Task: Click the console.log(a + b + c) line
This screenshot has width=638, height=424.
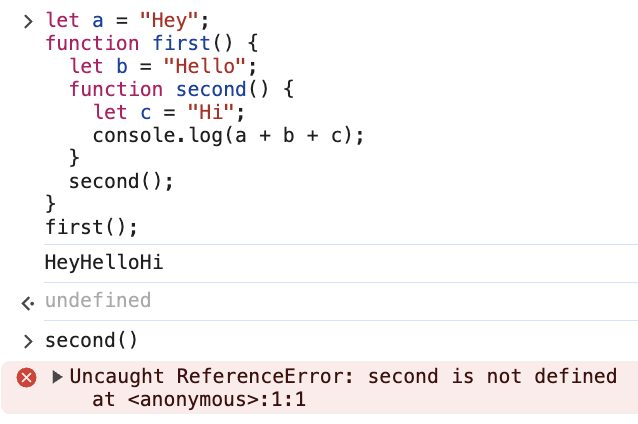Action: [x=229, y=135]
